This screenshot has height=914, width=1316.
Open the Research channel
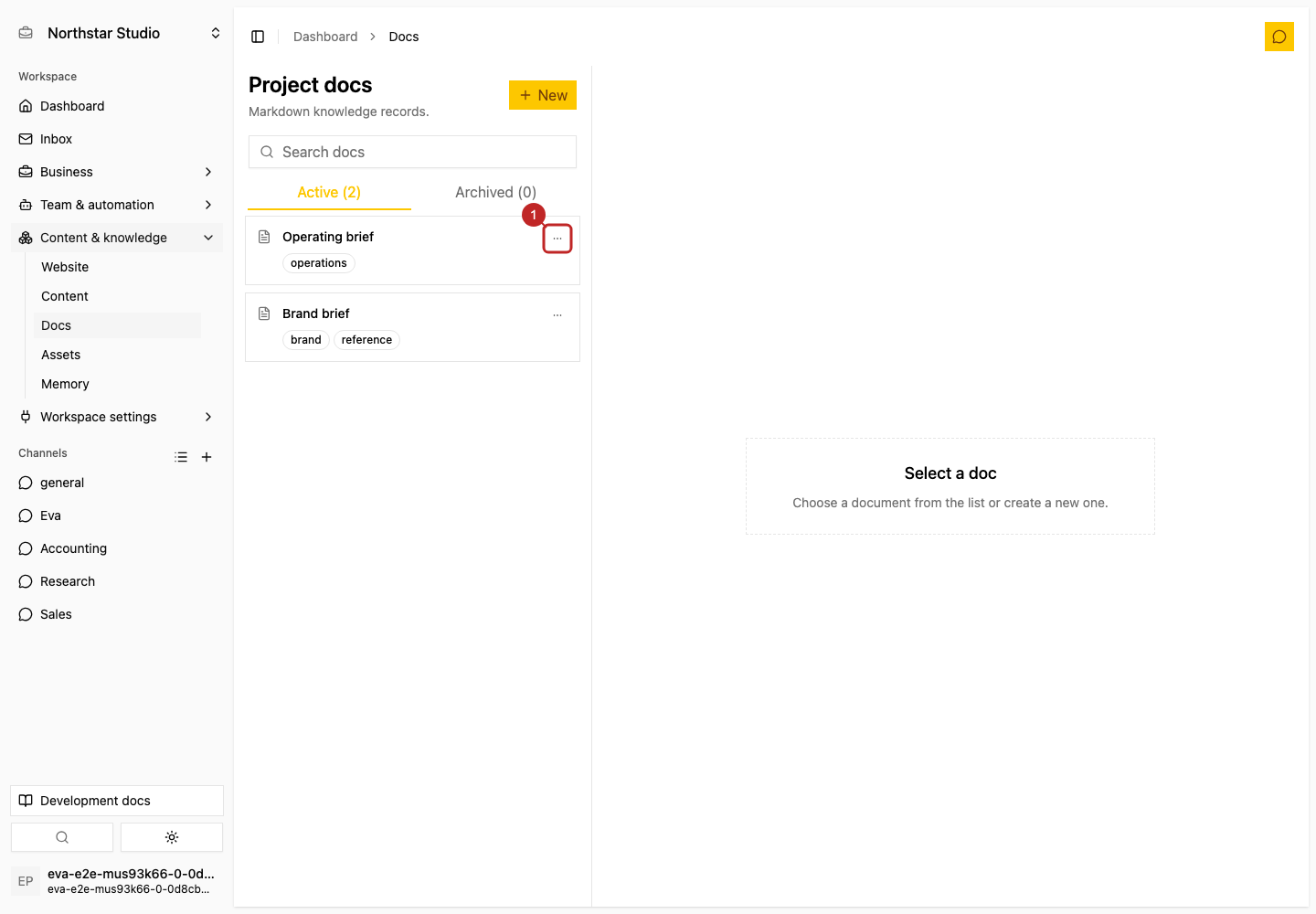117,581
